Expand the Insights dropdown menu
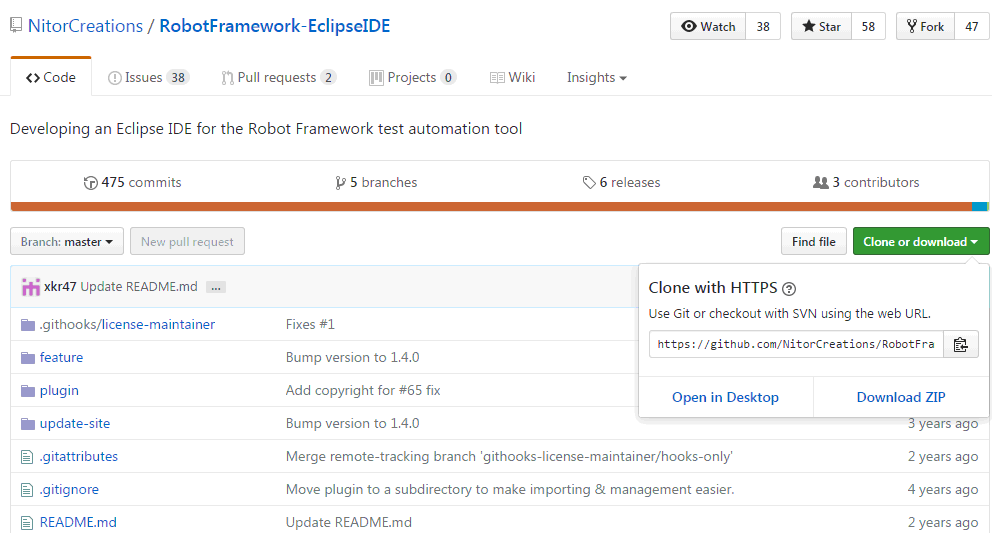 click(x=596, y=78)
